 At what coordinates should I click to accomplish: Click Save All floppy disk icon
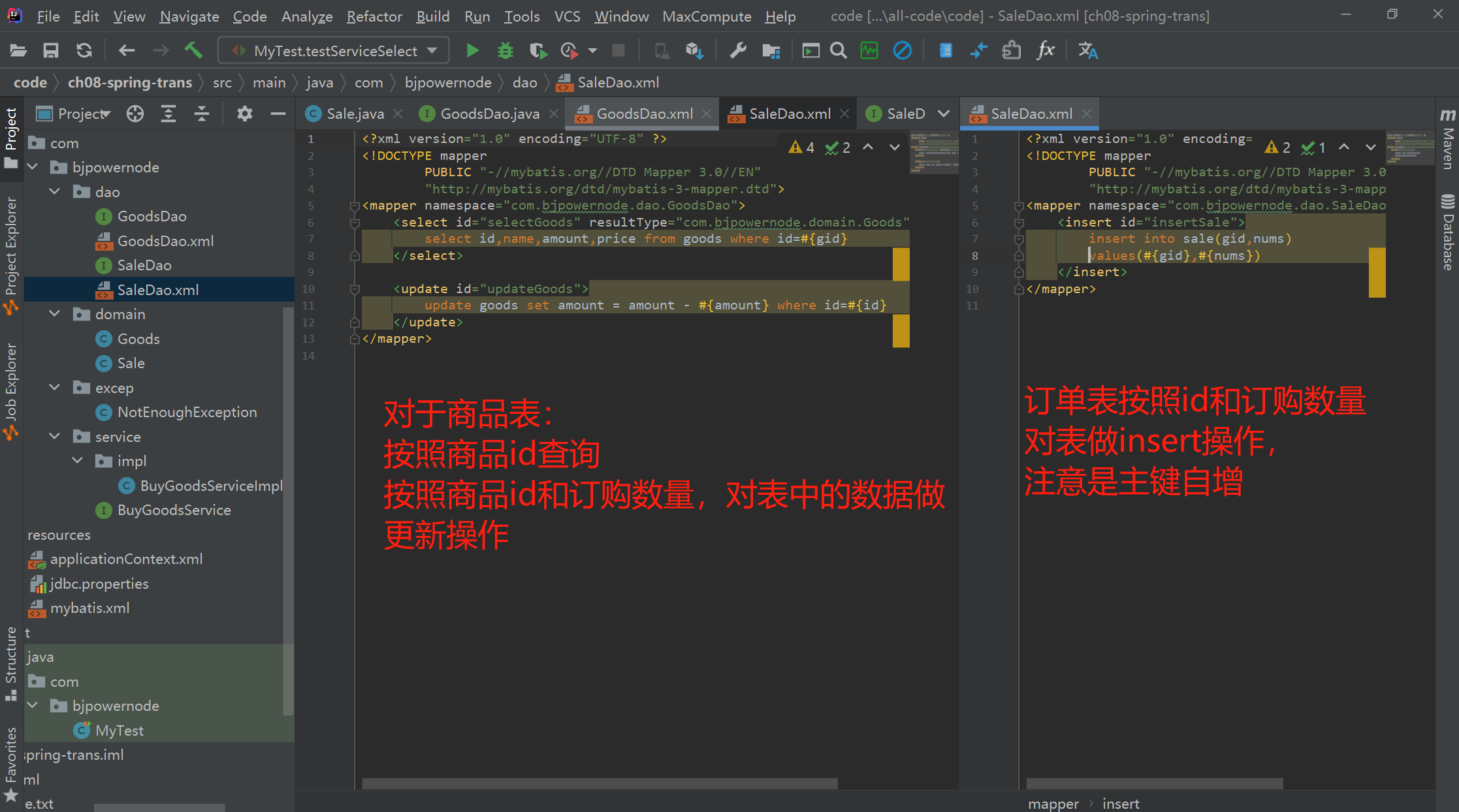pos(50,50)
